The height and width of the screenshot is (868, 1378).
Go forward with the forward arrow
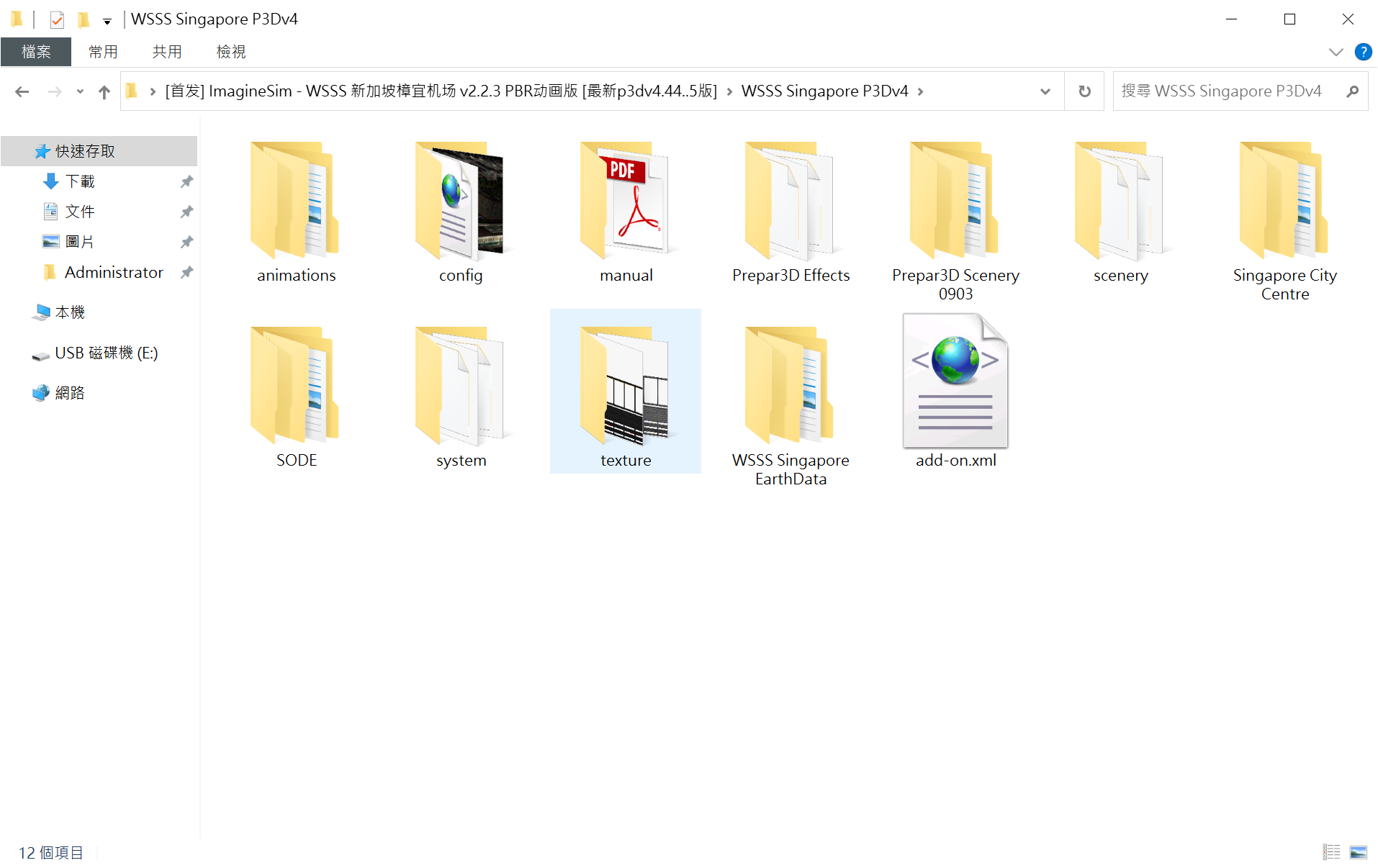tap(55, 91)
